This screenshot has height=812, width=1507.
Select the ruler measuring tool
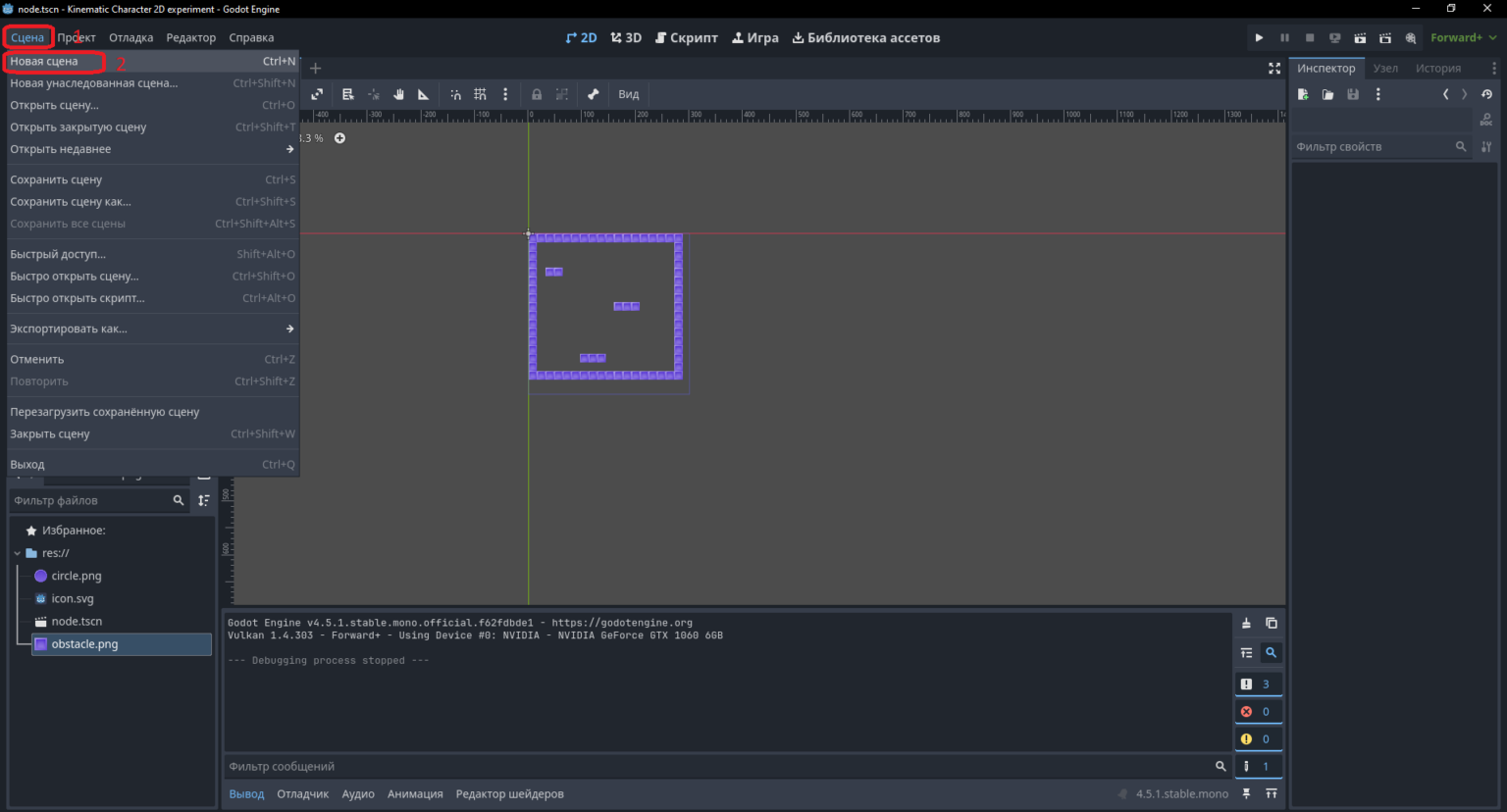tap(424, 94)
